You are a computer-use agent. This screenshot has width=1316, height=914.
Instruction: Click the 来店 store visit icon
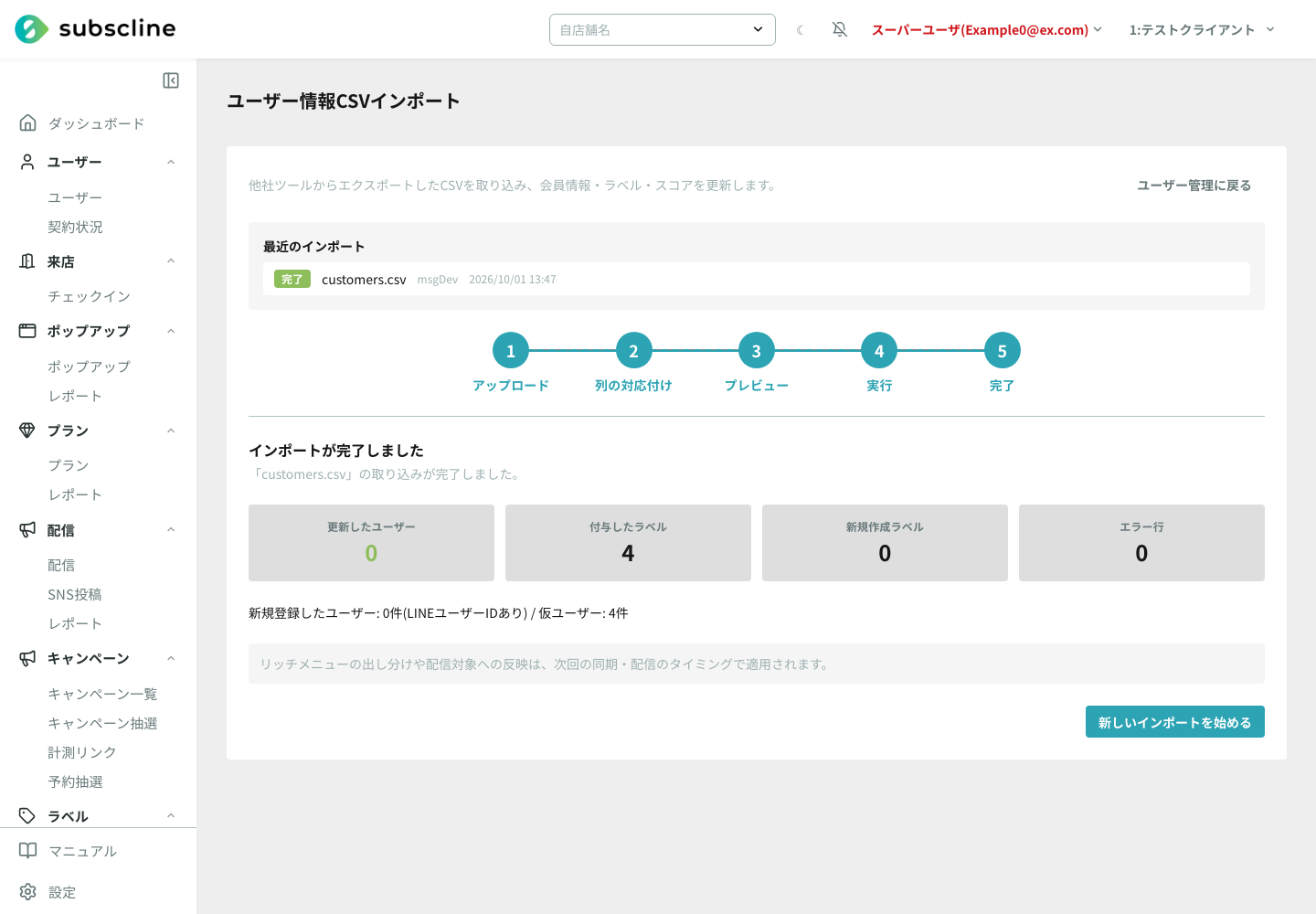coord(27,261)
